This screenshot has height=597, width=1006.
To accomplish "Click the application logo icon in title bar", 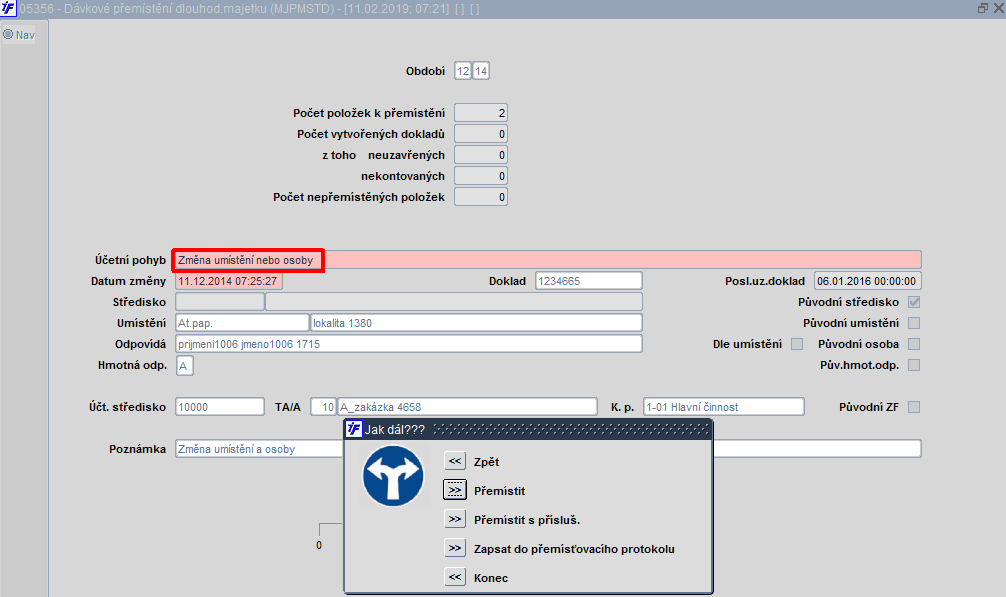I will point(8,8).
